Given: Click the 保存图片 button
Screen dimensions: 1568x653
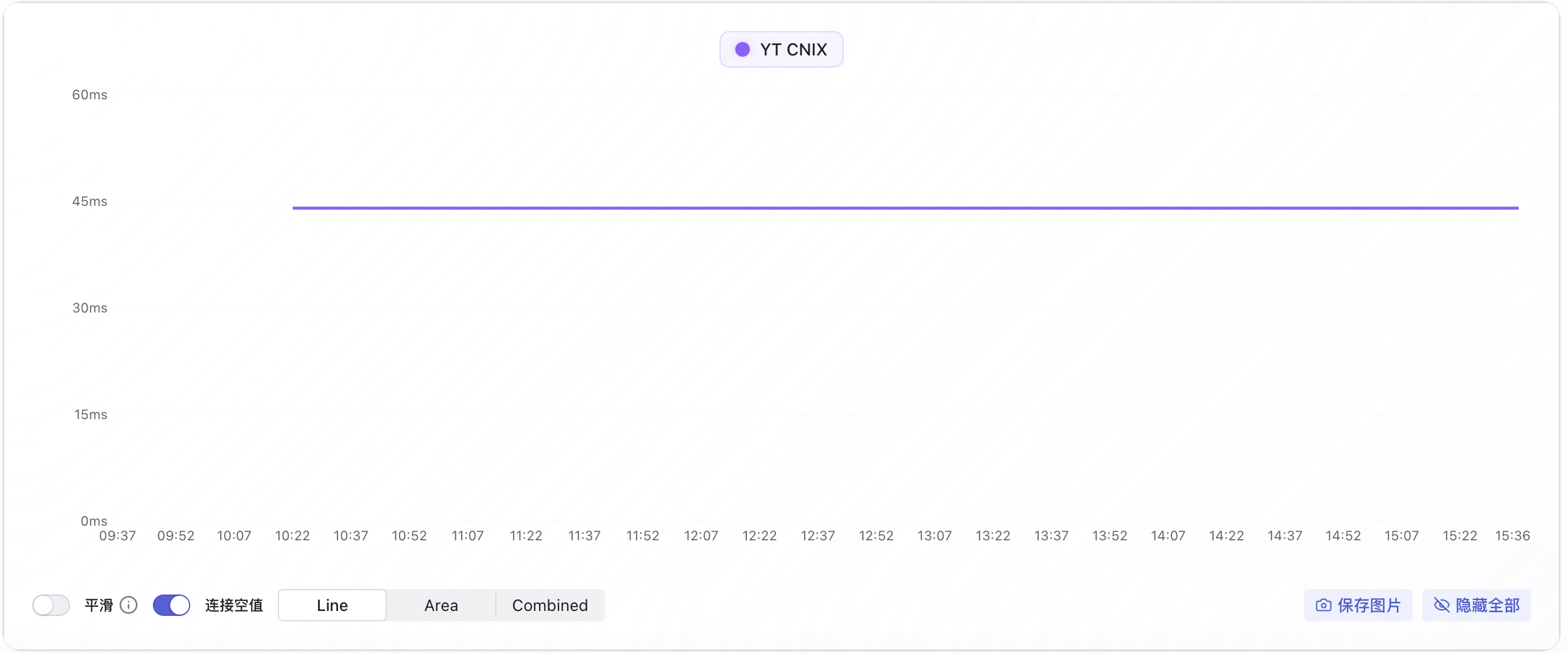Looking at the screenshot, I should pyautogui.click(x=1358, y=605).
